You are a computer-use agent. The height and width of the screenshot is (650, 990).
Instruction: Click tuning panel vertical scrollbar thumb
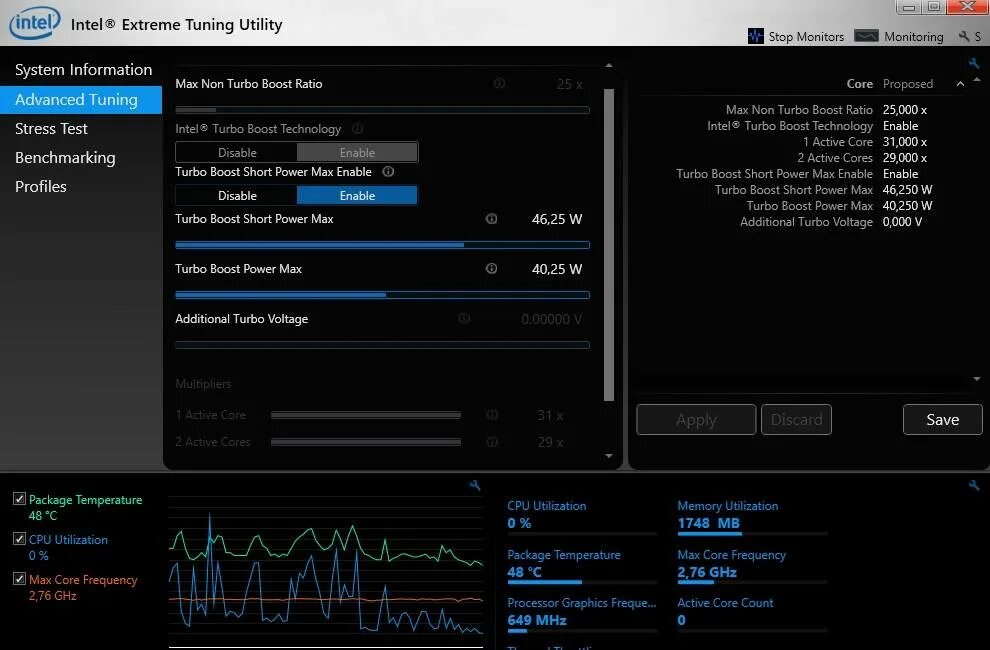point(609,245)
